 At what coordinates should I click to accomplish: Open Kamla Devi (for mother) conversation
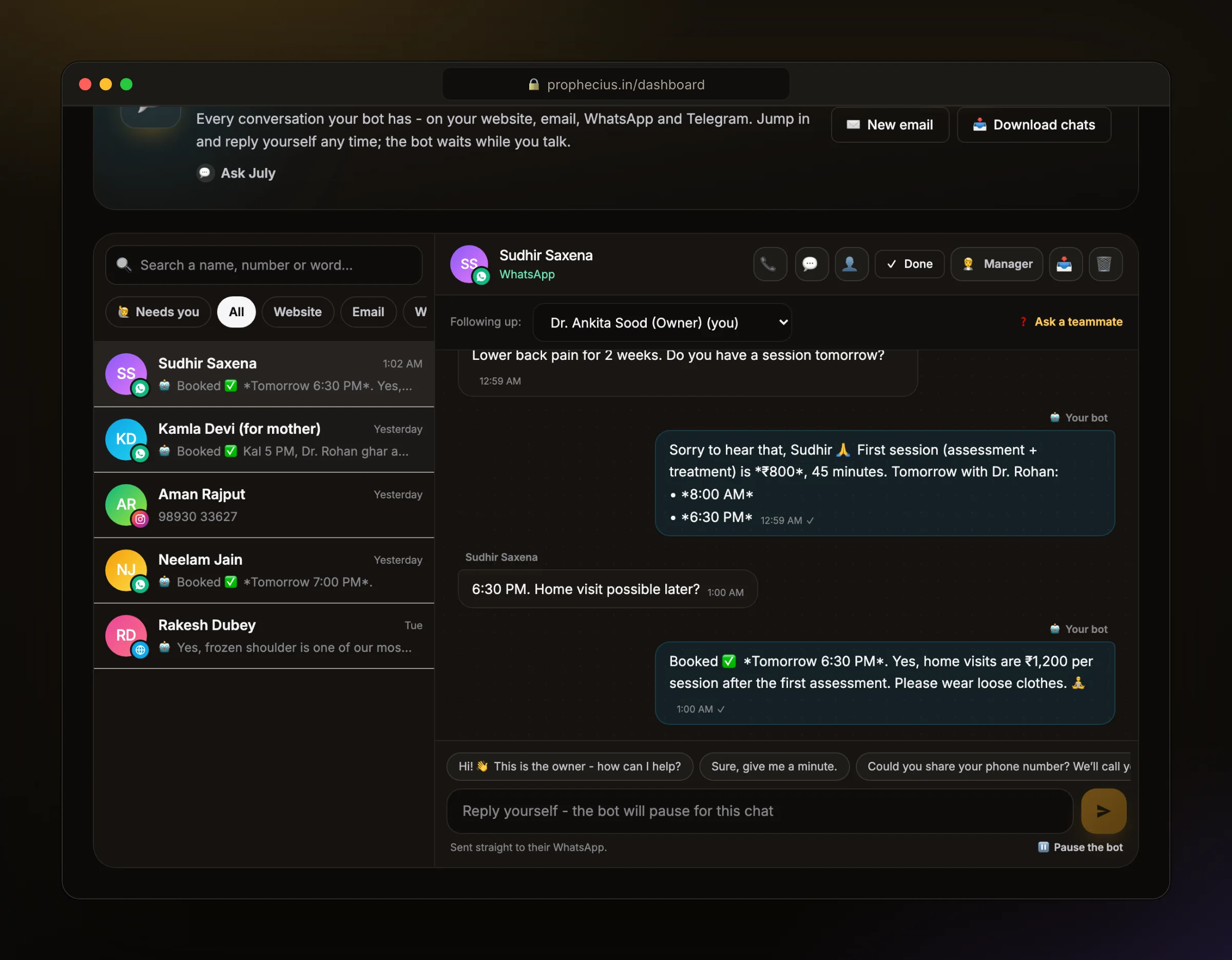263,439
